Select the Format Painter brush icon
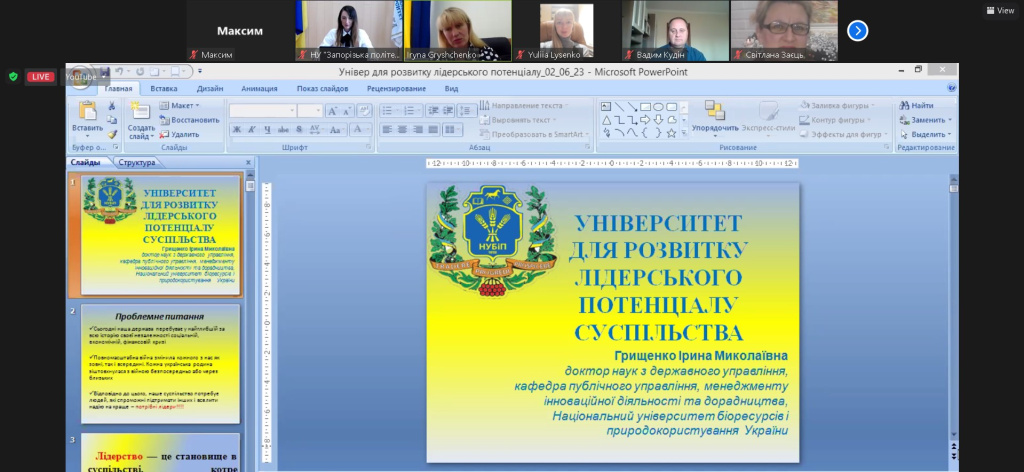 [112, 134]
